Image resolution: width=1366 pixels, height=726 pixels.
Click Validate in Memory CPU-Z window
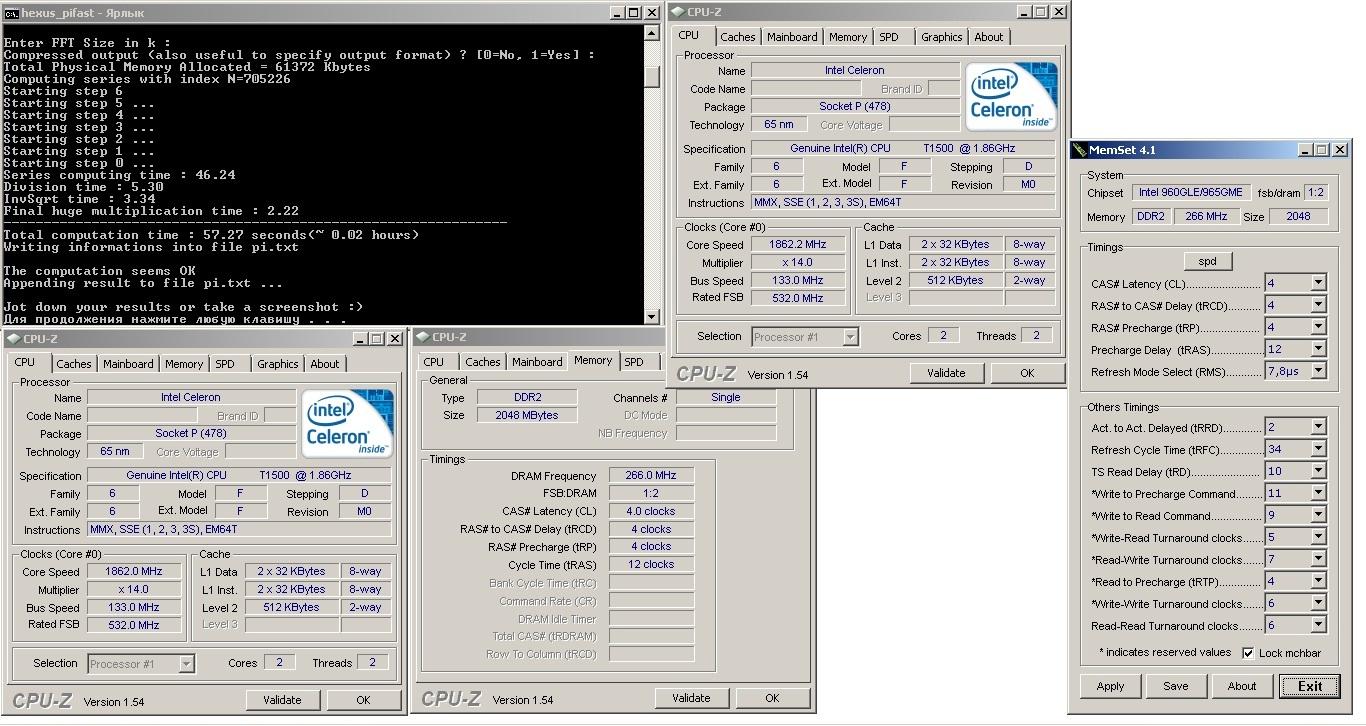[x=691, y=698]
